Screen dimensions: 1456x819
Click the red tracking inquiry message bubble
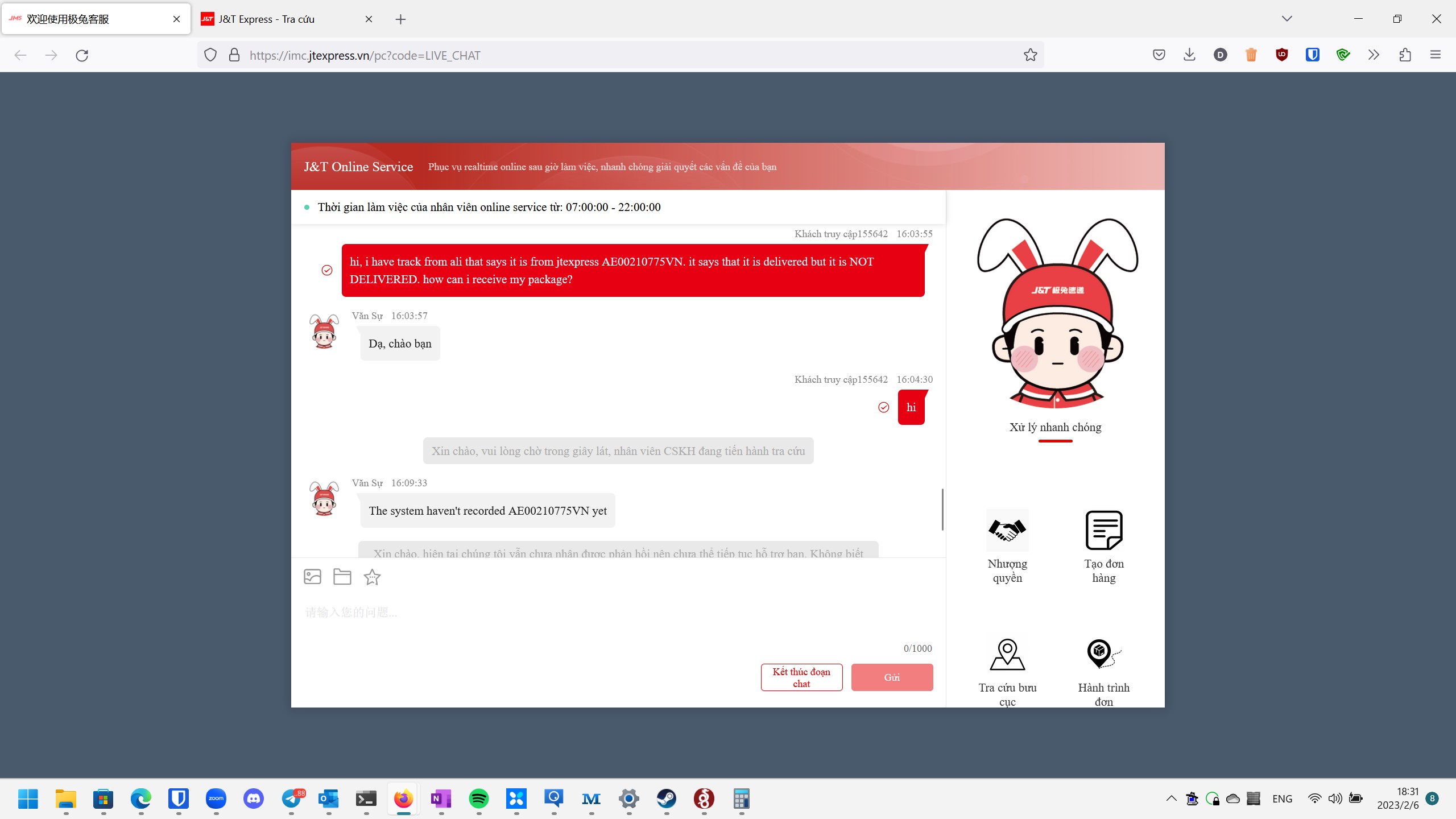[633, 270]
